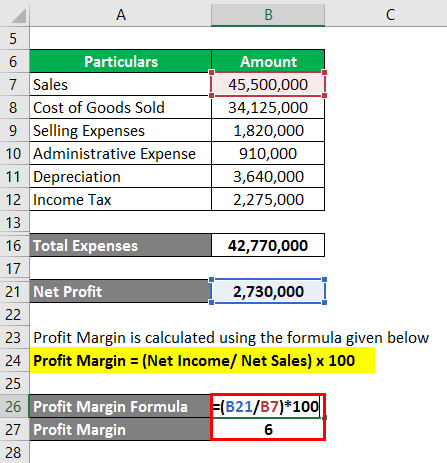Viewport: 447px width, 463px height.
Task: Select row 25 header
Action: pyautogui.click(x=14, y=383)
